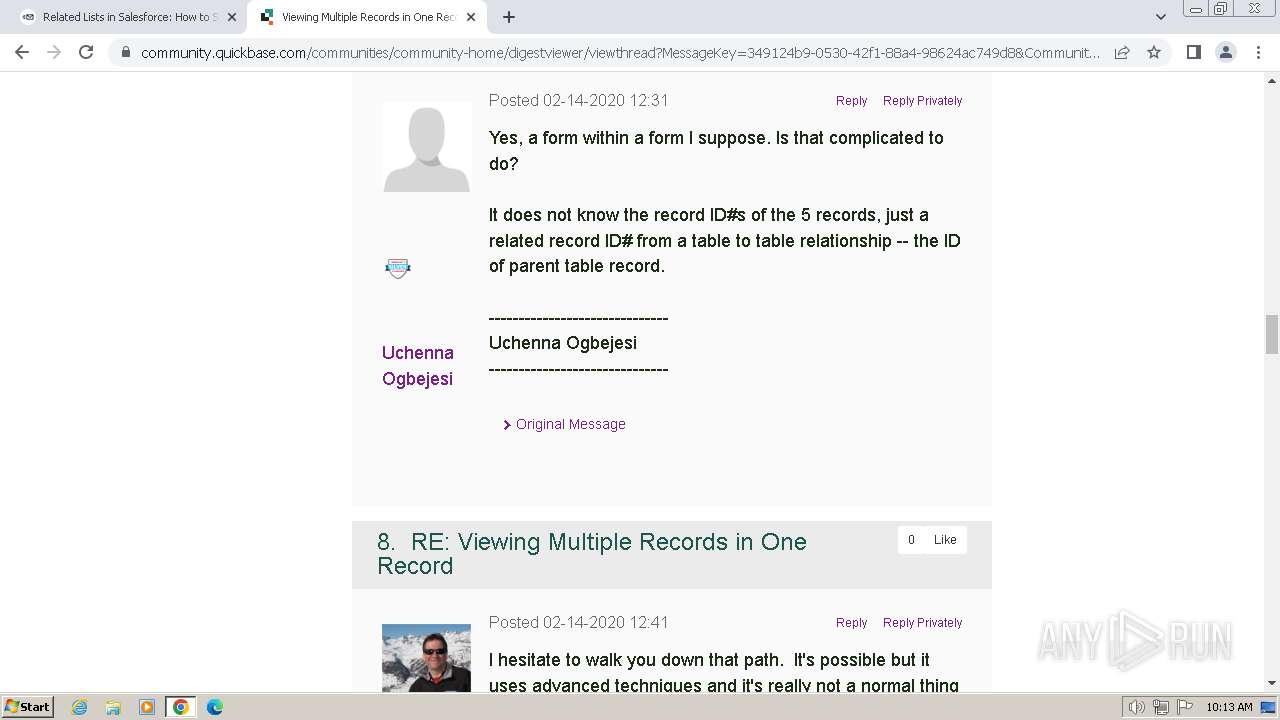Like post number 8

[x=945, y=540]
